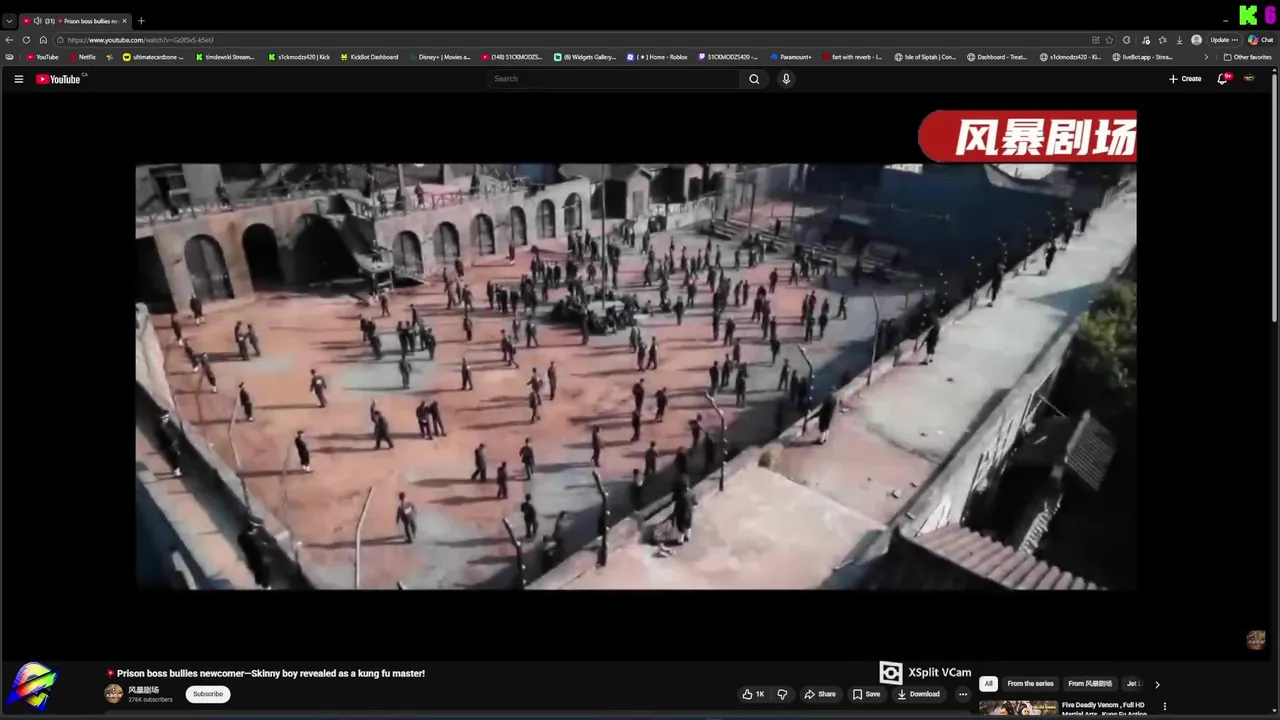The width and height of the screenshot is (1280, 720).
Task: Select the All filter chip
Action: coord(988,684)
